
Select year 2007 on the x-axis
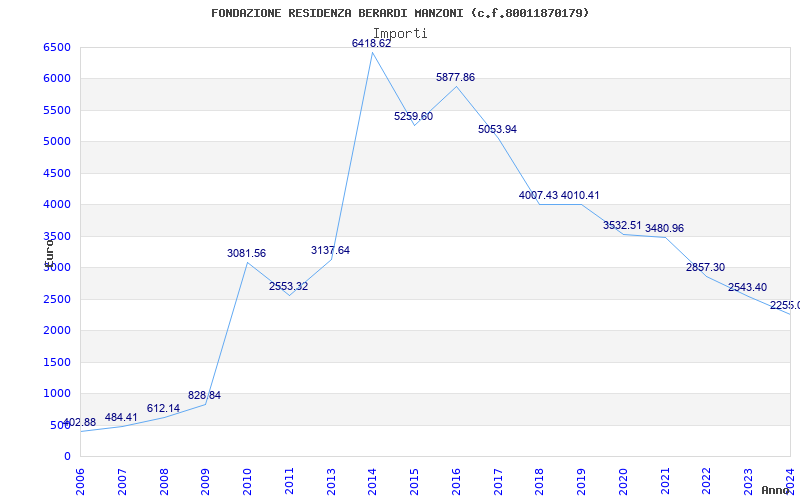pos(122,482)
